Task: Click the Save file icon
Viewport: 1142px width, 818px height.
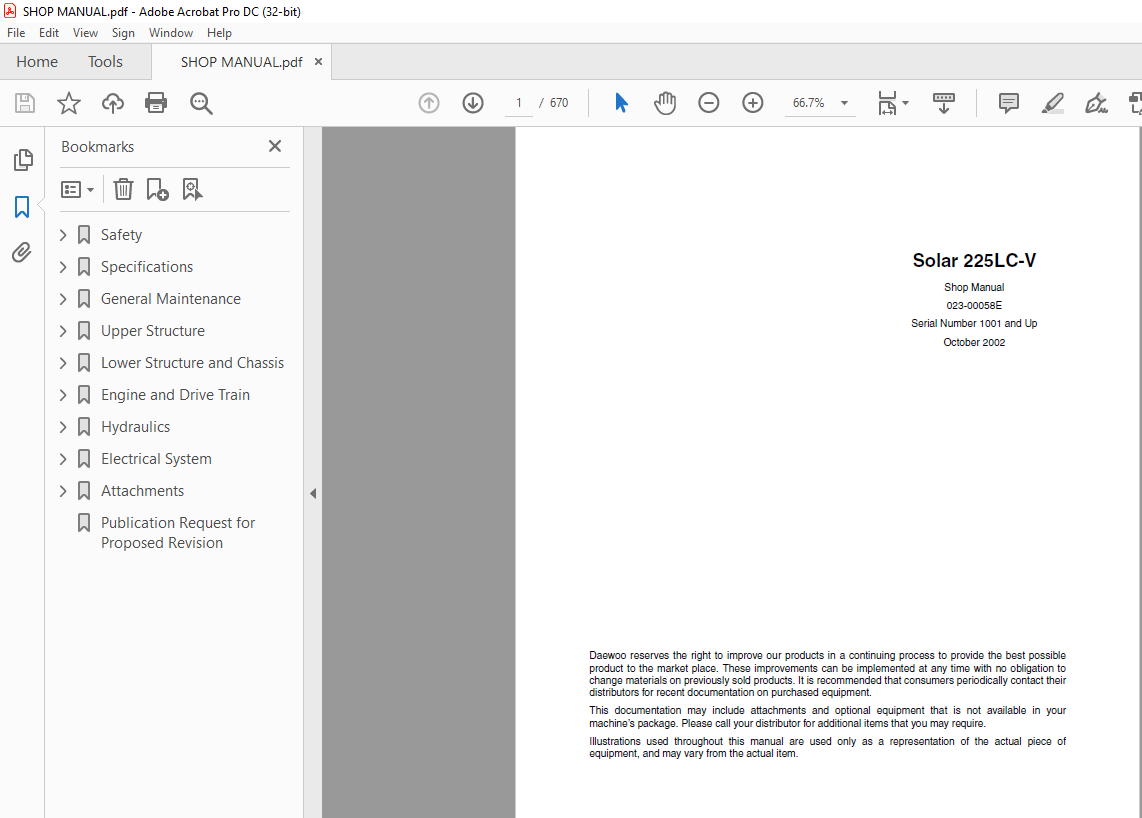Action: (25, 103)
